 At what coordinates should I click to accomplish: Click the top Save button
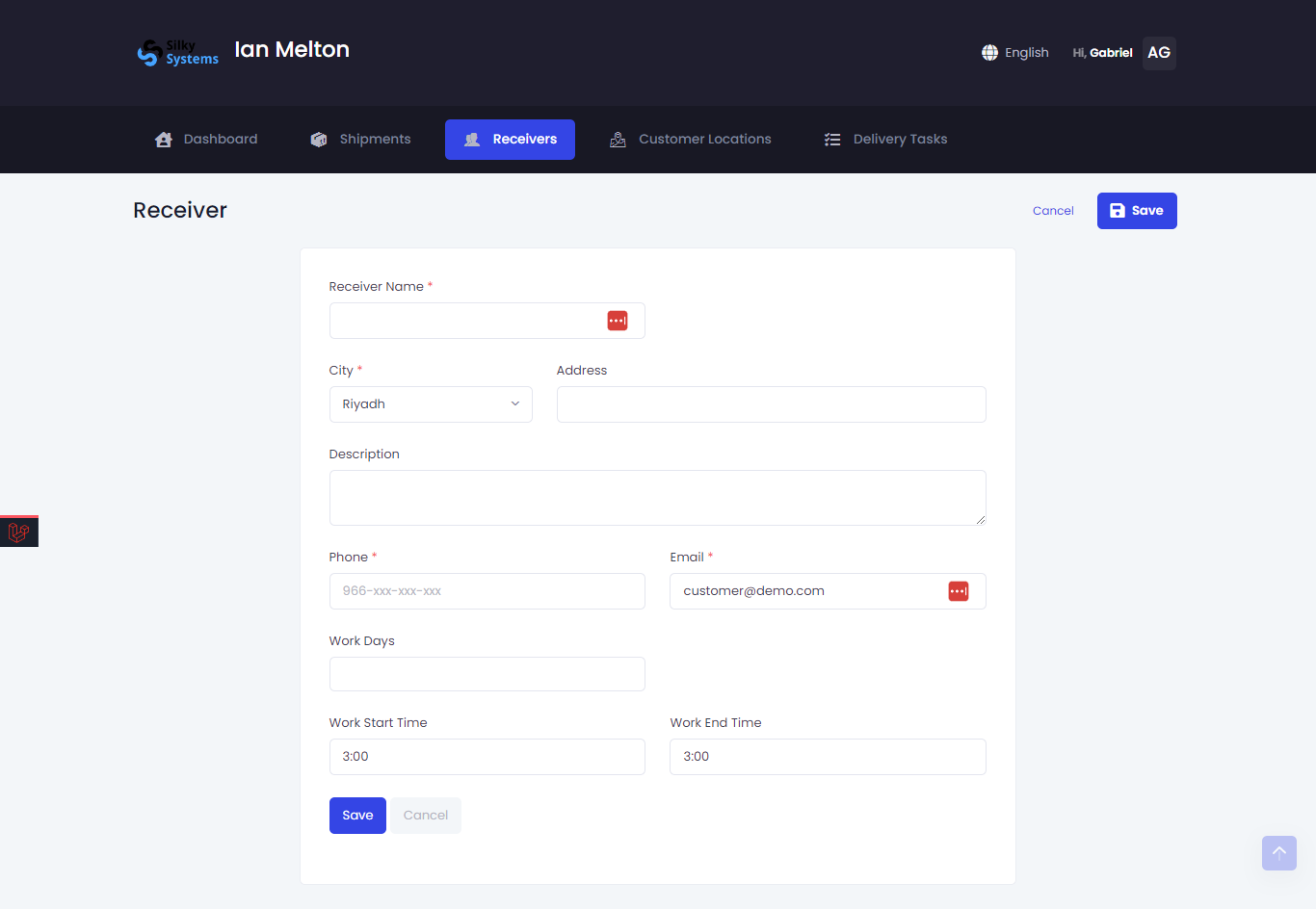tap(1137, 210)
